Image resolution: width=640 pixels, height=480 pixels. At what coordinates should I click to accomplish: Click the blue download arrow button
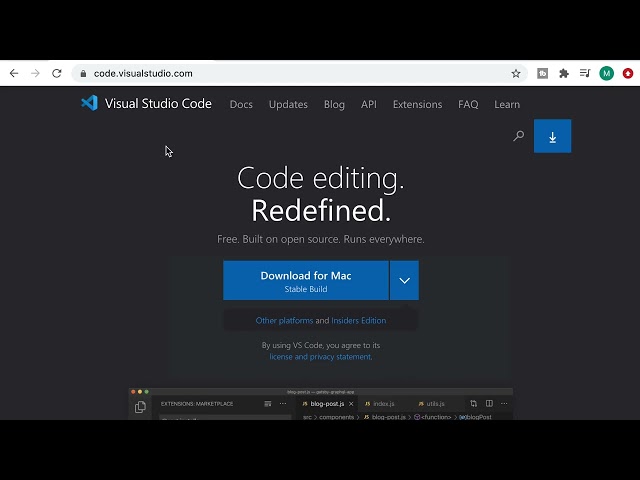(552, 136)
